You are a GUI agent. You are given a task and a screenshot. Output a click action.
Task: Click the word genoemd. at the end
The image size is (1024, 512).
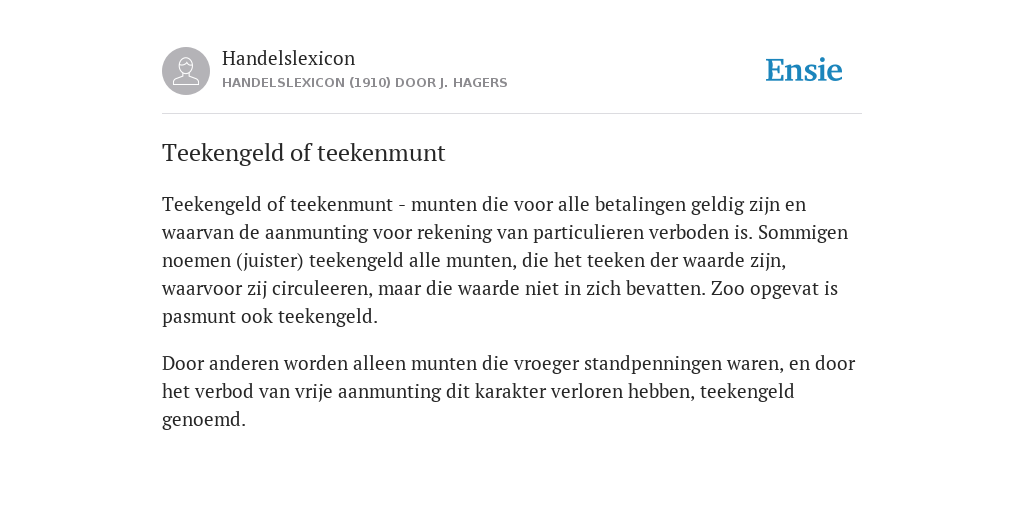click(204, 420)
